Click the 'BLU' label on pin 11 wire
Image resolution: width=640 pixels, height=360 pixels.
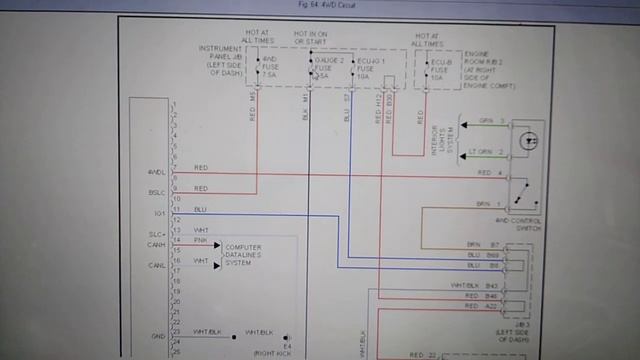(200, 209)
